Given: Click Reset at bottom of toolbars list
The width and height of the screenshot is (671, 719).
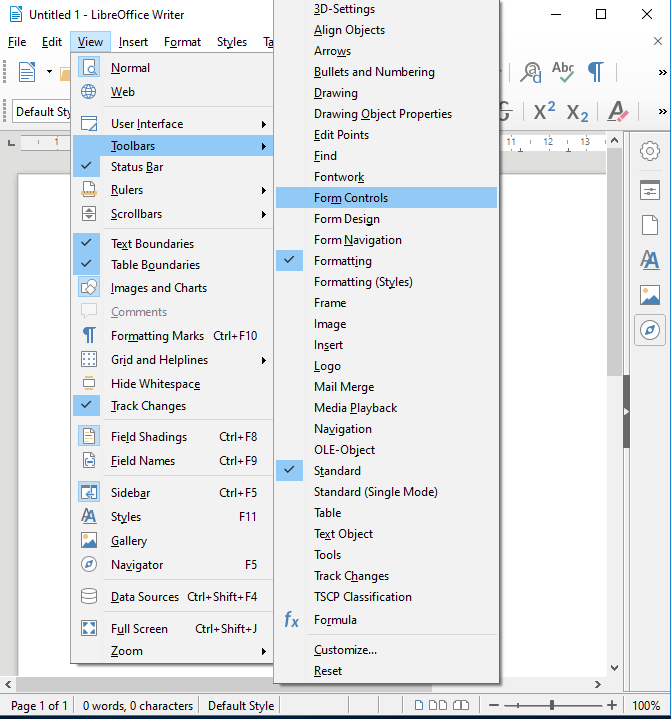Looking at the screenshot, I should coord(328,671).
